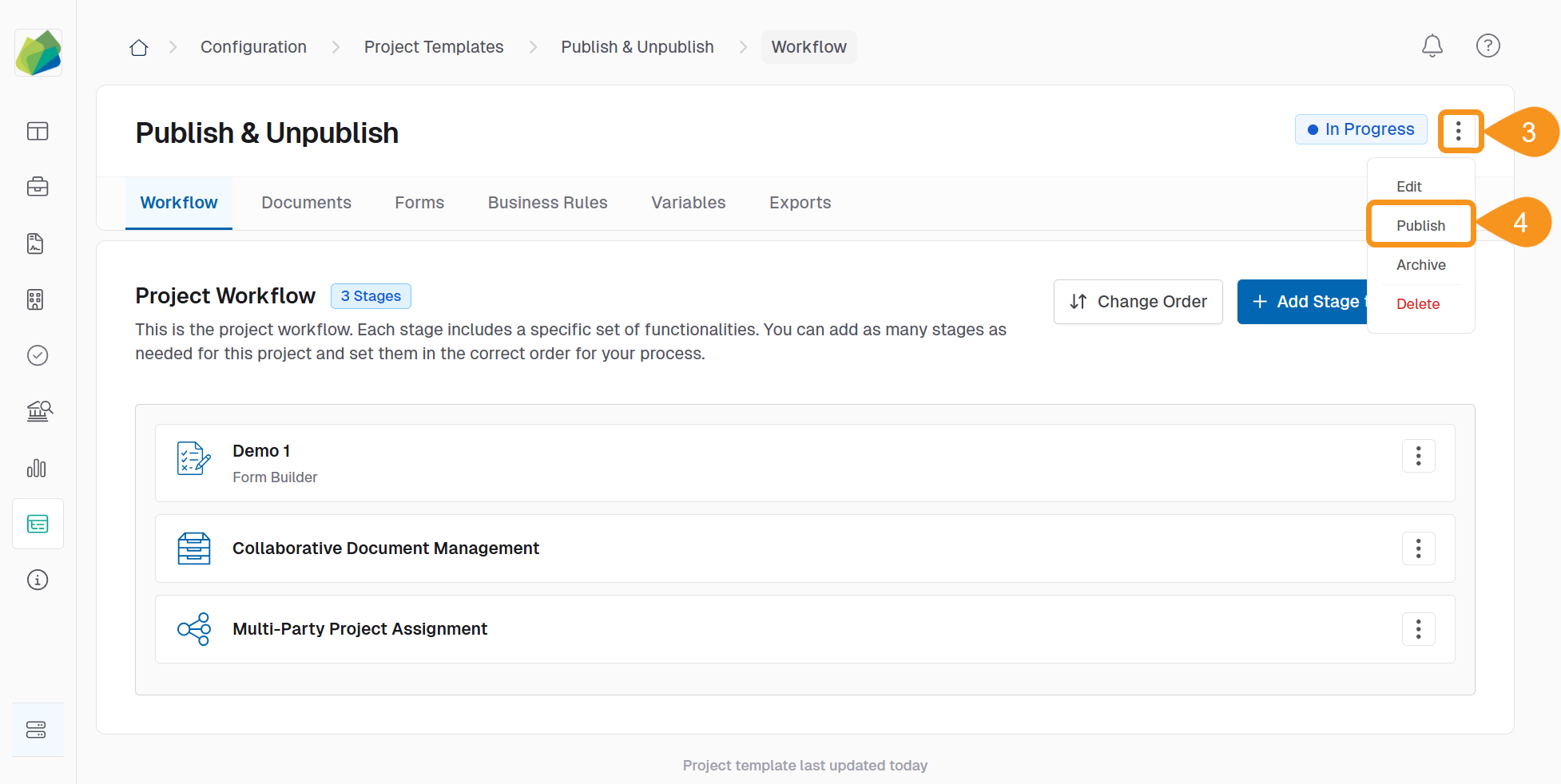
Task: Open the server icon at sidebar bottom
Action: click(38, 730)
